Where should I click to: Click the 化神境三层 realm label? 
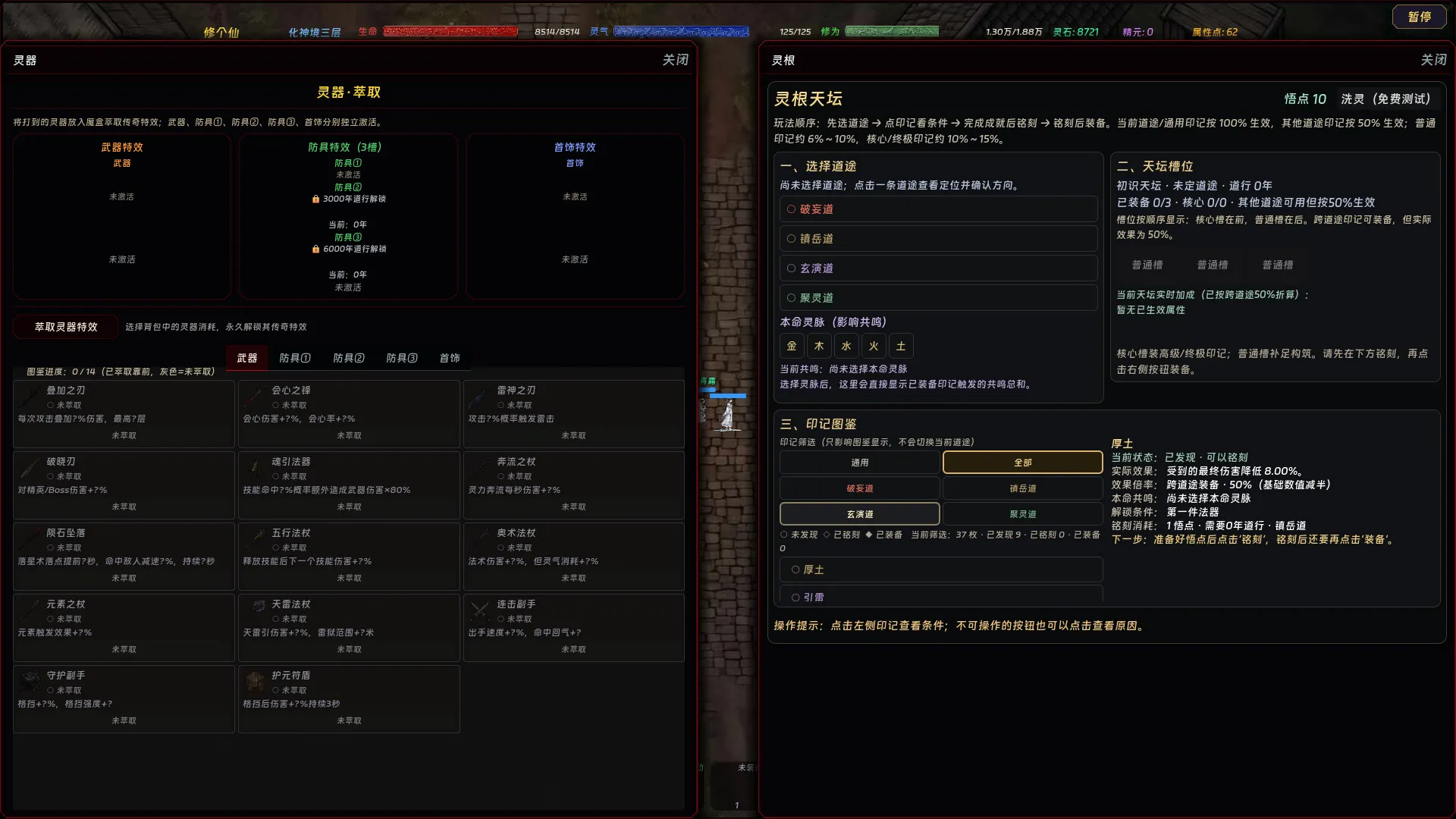(x=314, y=32)
